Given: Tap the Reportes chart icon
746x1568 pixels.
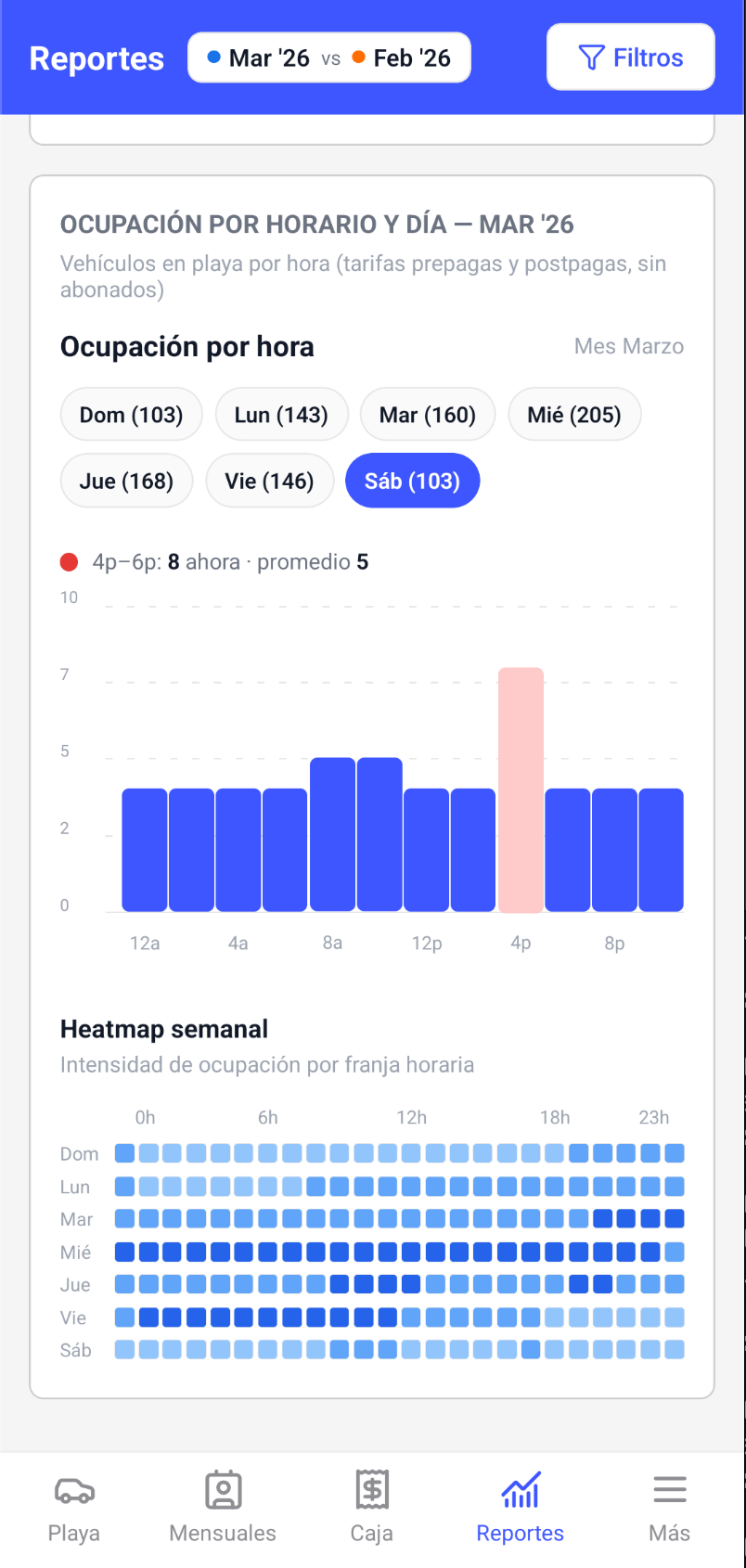Looking at the screenshot, I should [520, 1491].
